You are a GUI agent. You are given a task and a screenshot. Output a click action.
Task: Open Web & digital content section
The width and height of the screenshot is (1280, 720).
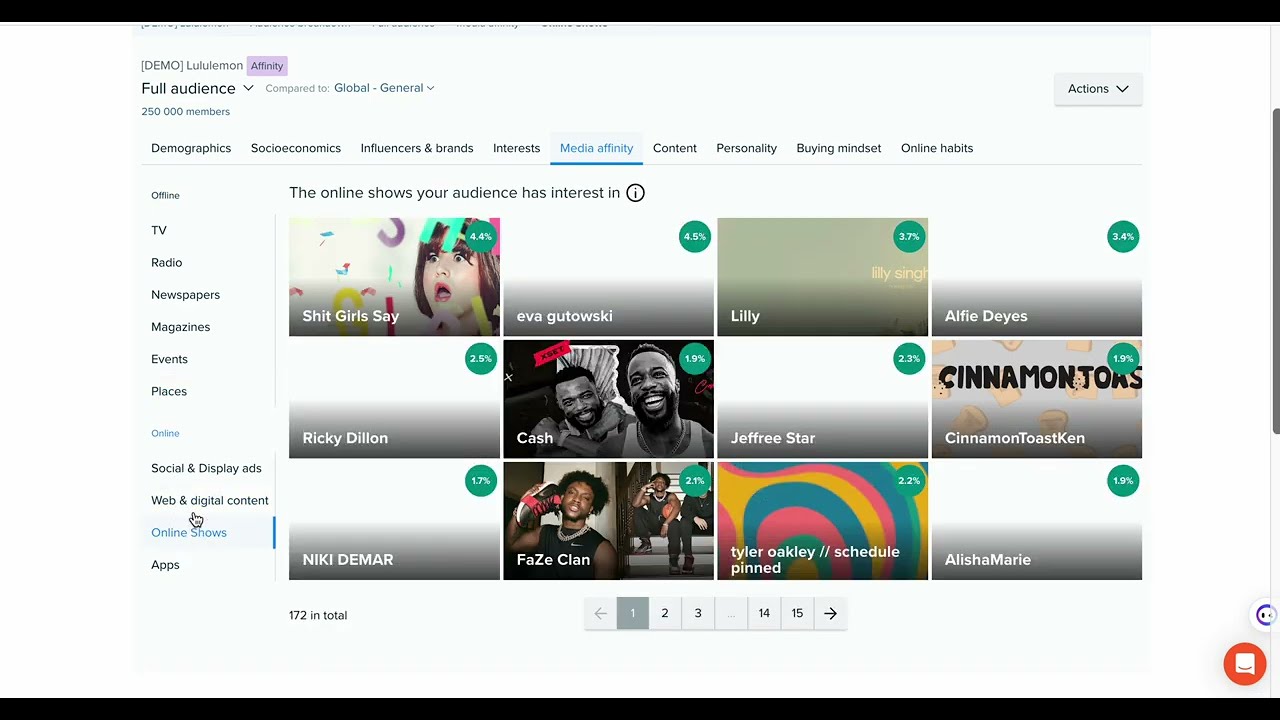[210, 500]
